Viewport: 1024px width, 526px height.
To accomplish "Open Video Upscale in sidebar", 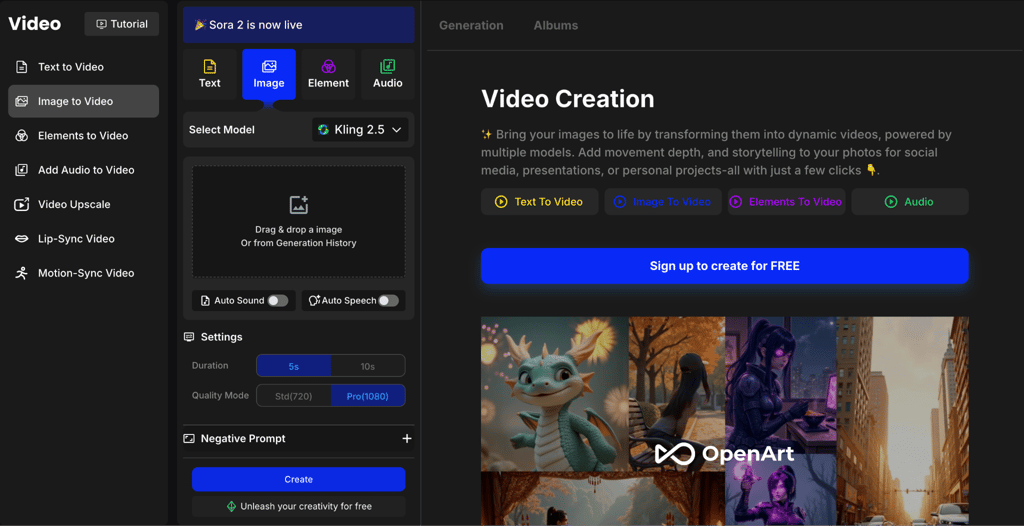I will 84,205.
